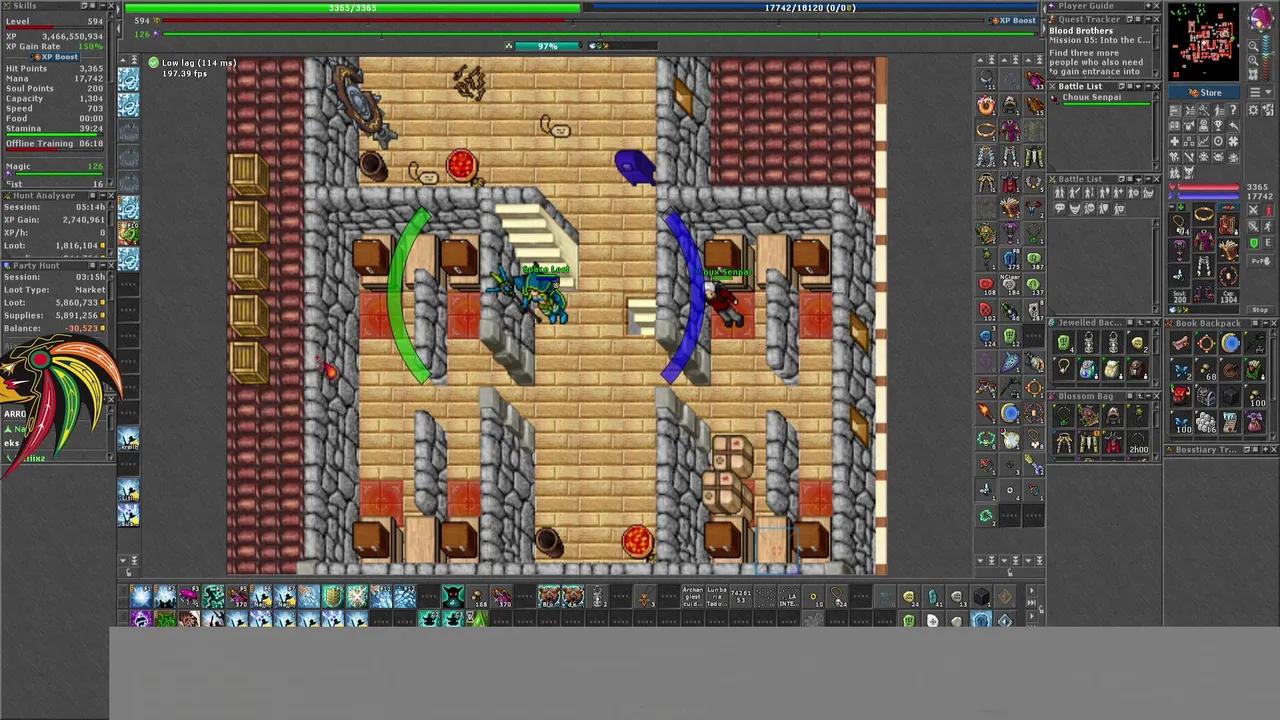
Task: Toggle the skull filter in Battle List
Action: tap(1090, 208)
